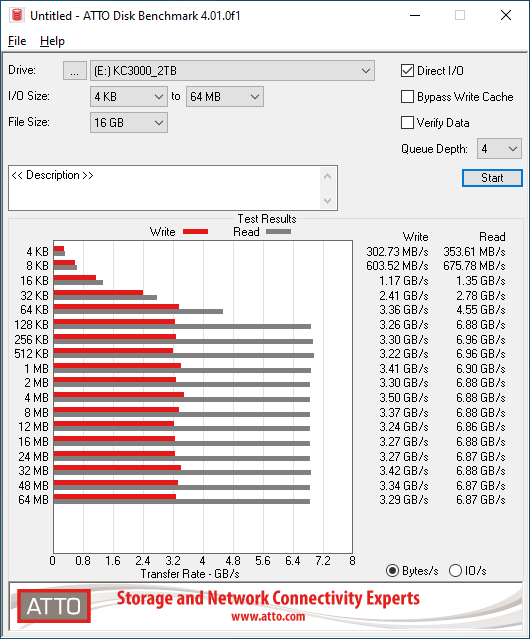This screenshot has width=530, height=639.
Task: Click the Write legend red swatch
Action: (196, 231)
